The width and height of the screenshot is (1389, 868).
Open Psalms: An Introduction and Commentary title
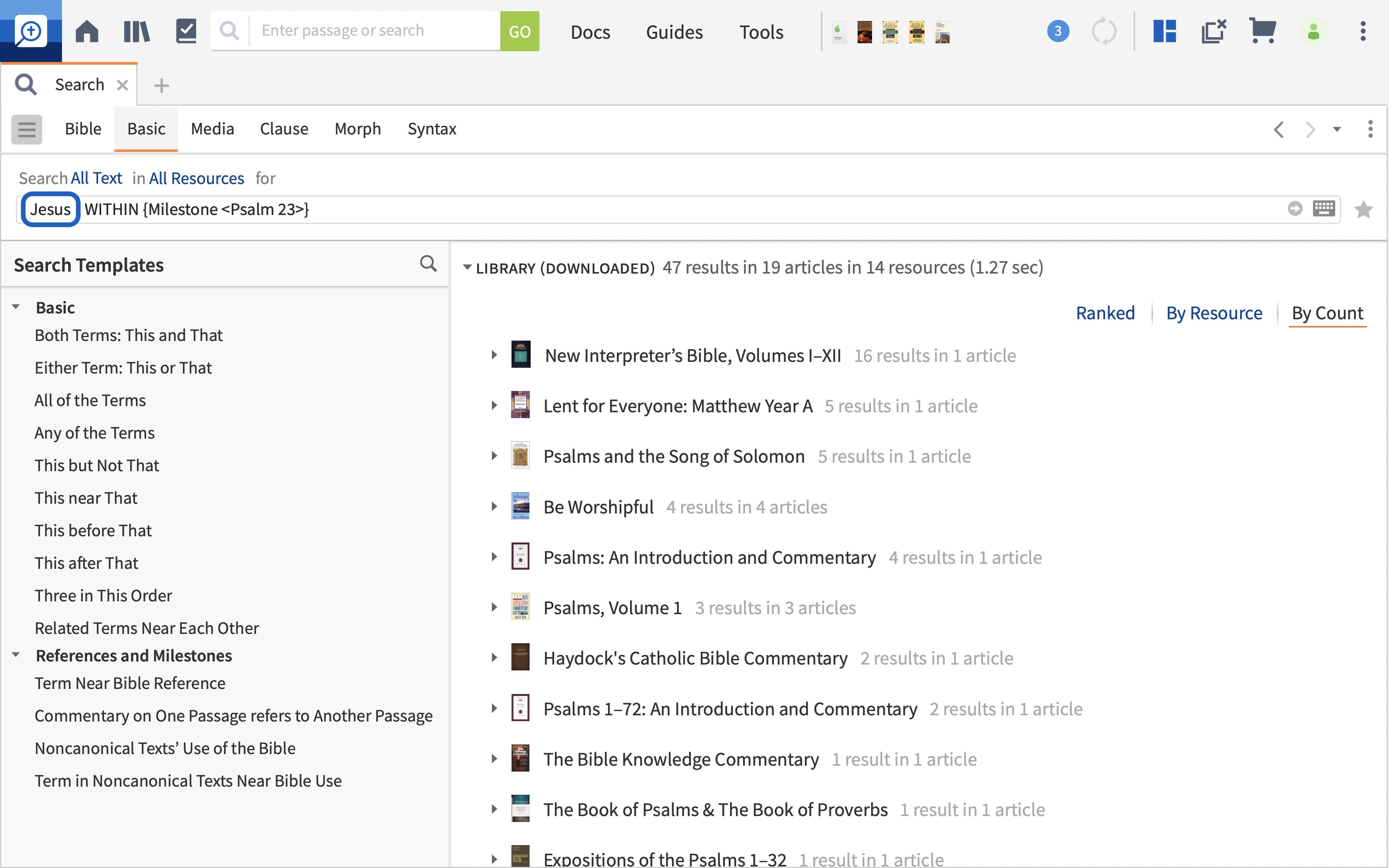pos(710,558)
